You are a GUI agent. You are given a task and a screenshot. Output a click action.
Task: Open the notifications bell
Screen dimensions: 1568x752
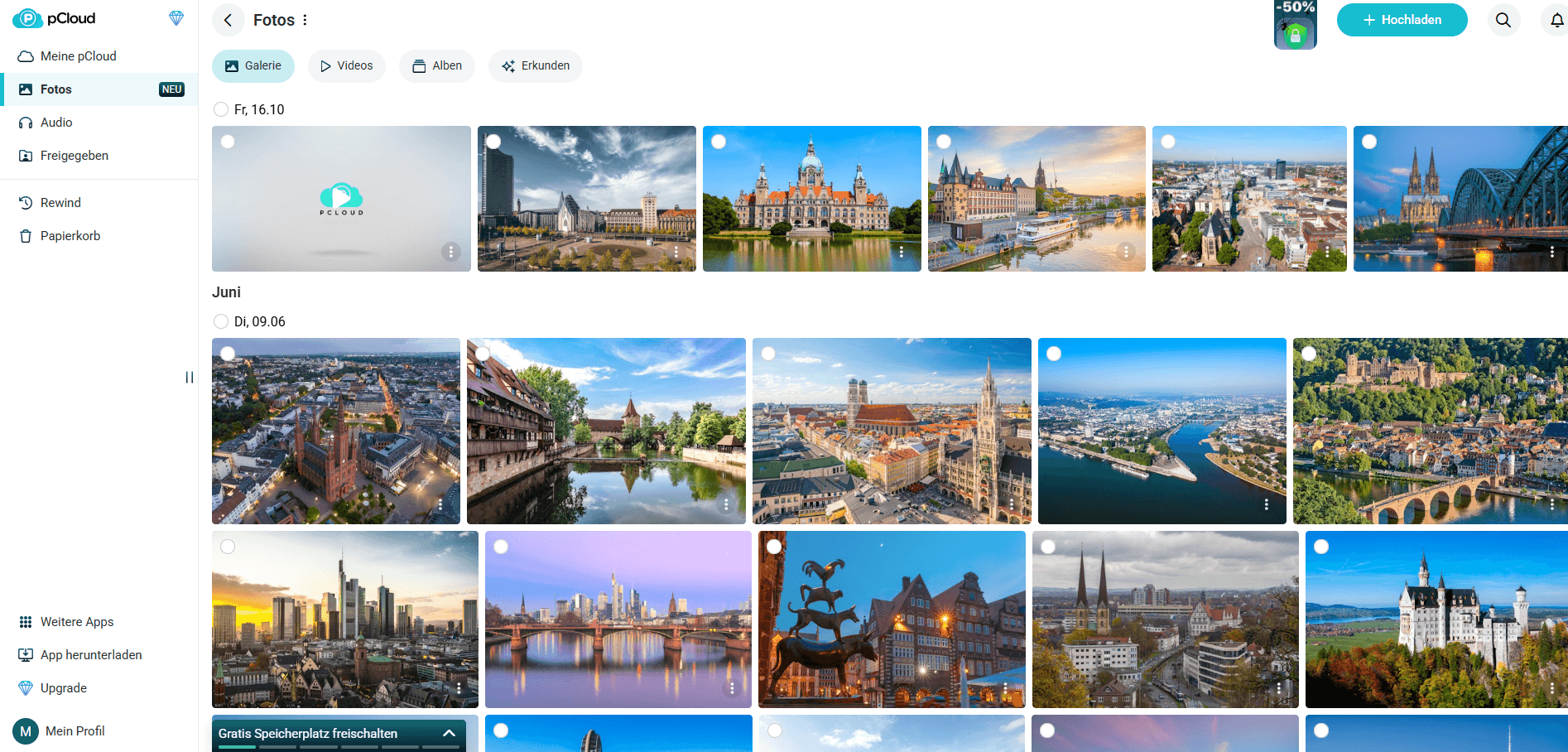1556,20
